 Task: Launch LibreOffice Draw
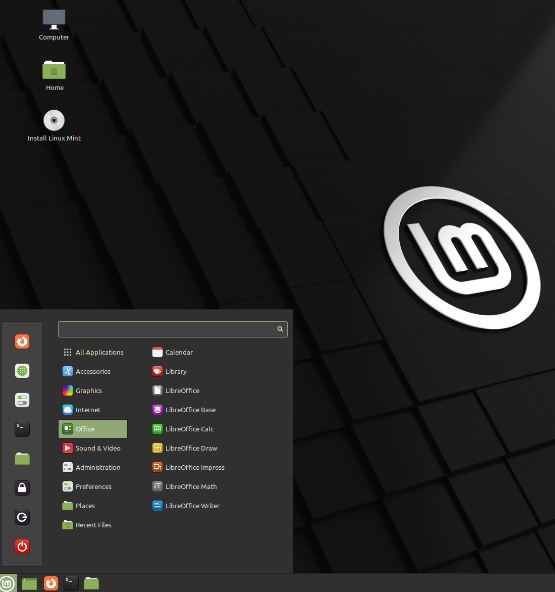(x=185, y=448)
